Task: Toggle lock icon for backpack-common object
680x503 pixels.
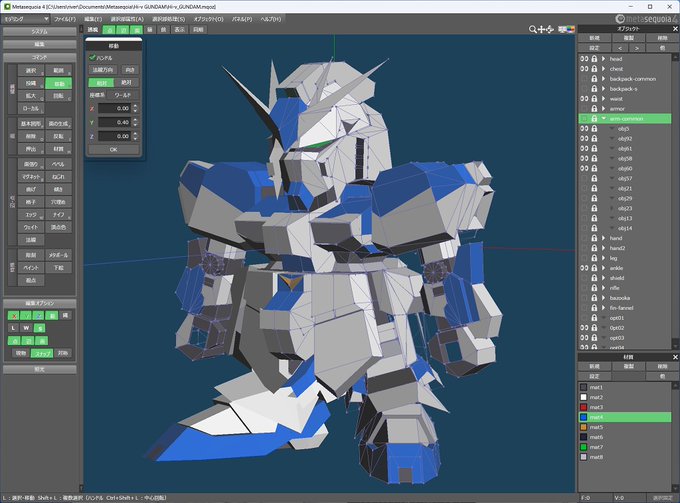Action: pyautogui.click(x=595, y=78)
